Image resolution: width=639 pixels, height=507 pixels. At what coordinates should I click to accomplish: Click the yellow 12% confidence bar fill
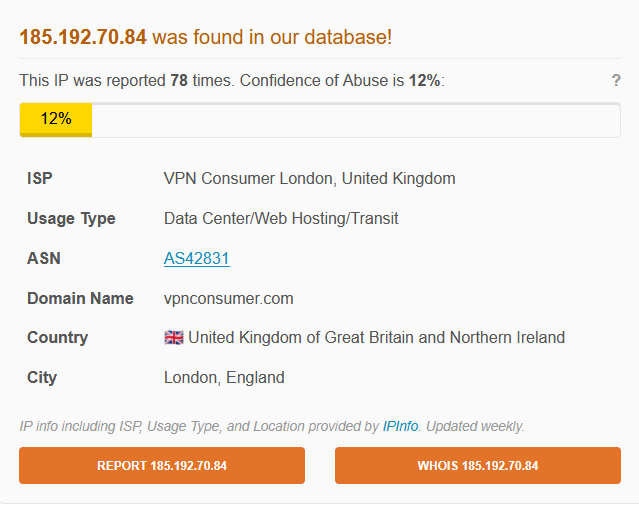(56, 119)
